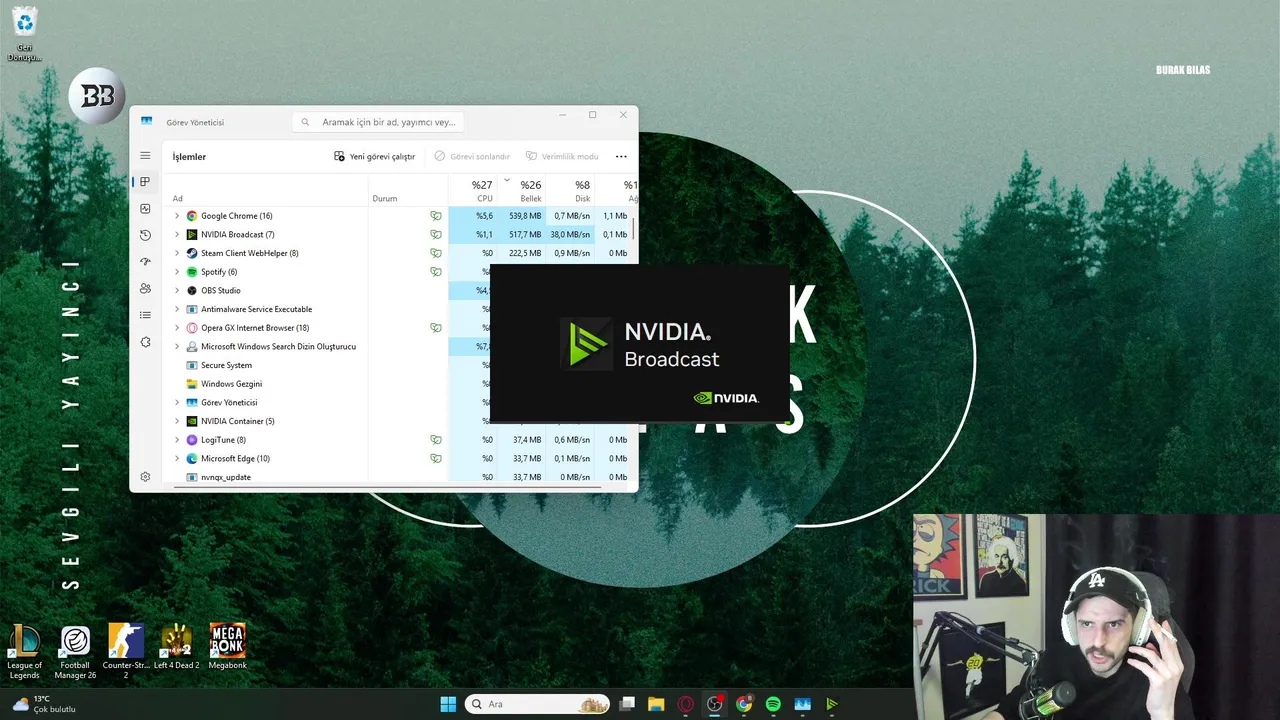
Task: Sort processes by the Disk column
Action: [570, 191]
